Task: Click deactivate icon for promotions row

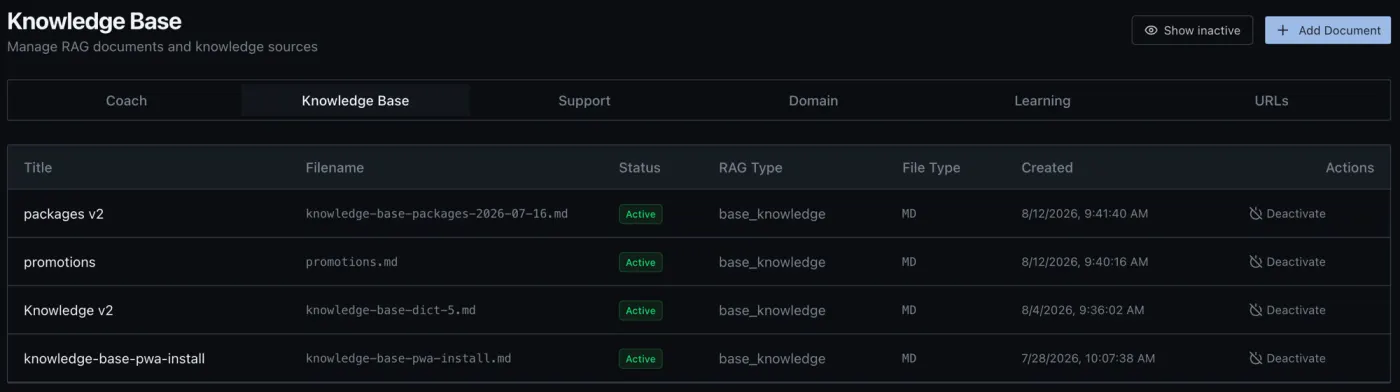Action: 1256,262
